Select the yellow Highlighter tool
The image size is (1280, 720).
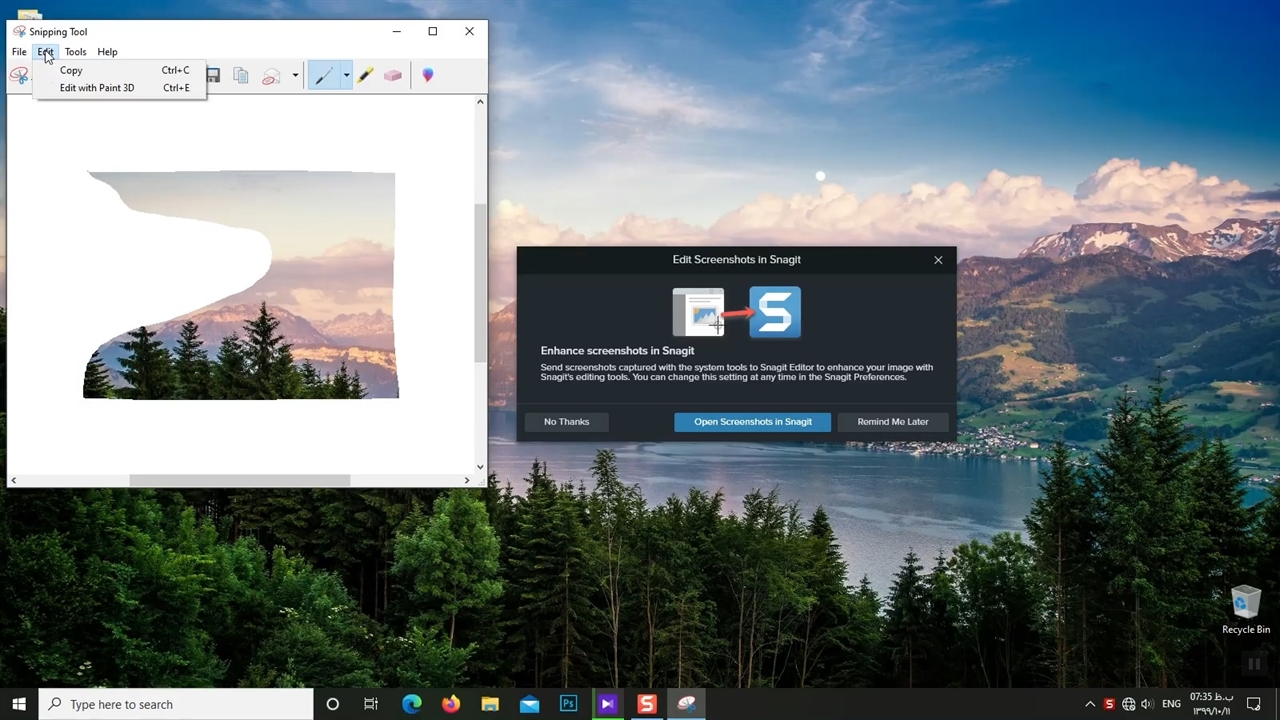pyautogui.click(x=365, y=76)
